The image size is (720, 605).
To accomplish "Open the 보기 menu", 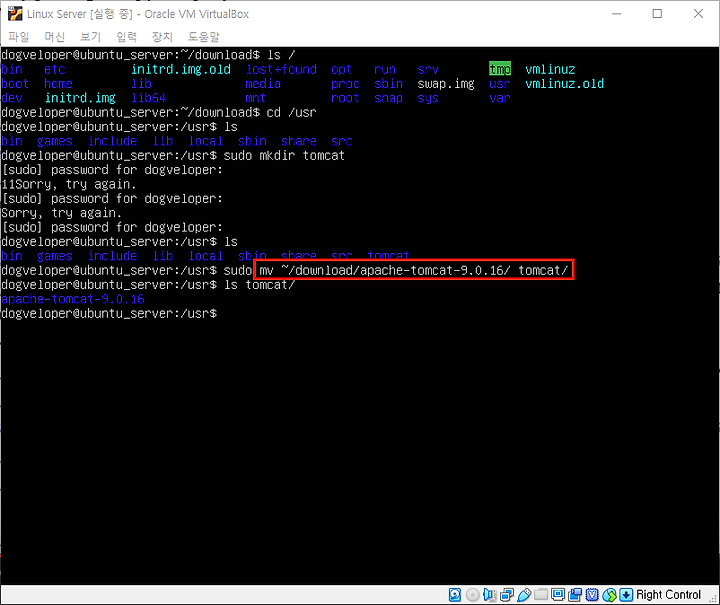I will [x=90, y=36].
